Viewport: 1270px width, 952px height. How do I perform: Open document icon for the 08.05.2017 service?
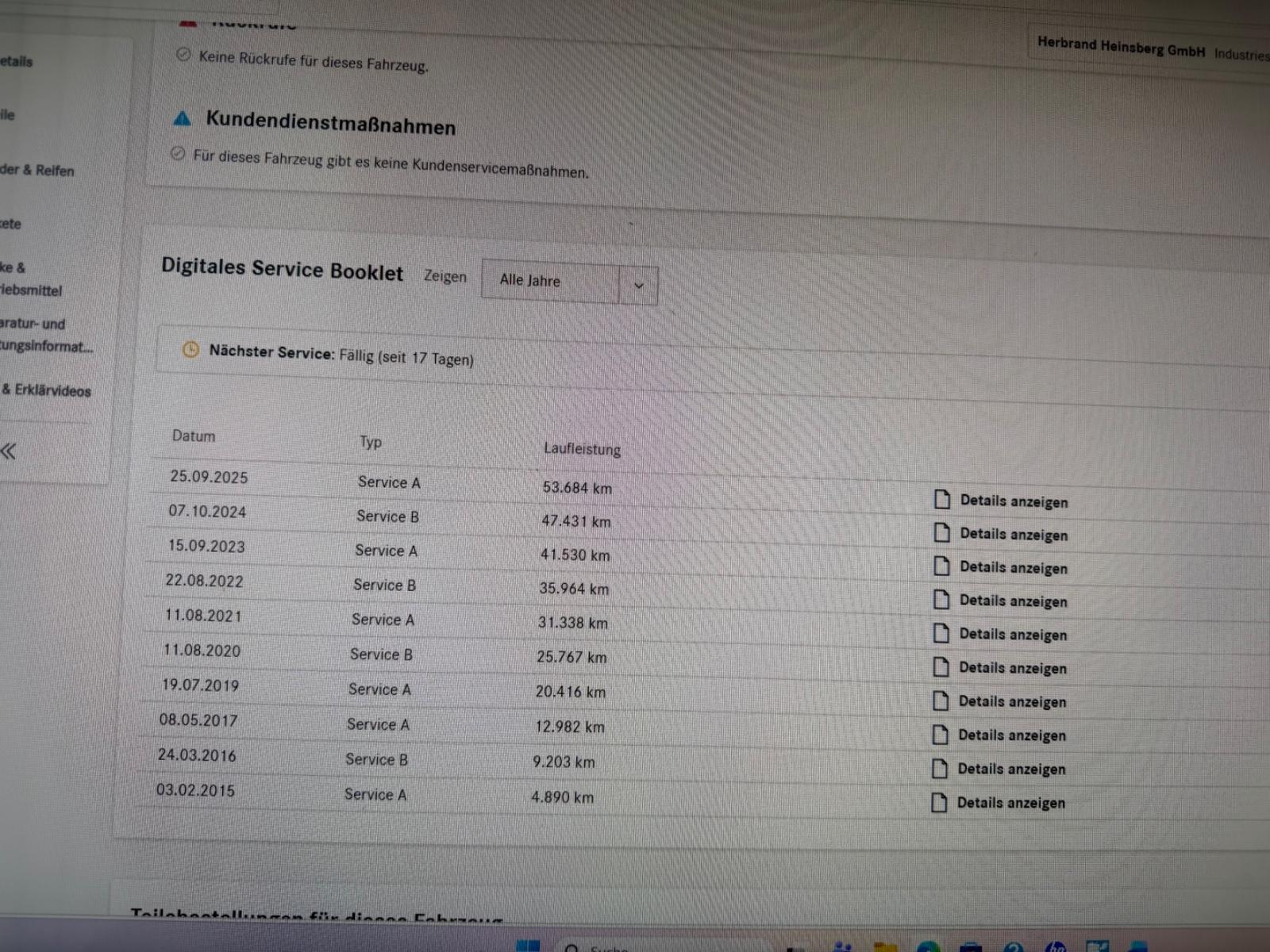941,734
